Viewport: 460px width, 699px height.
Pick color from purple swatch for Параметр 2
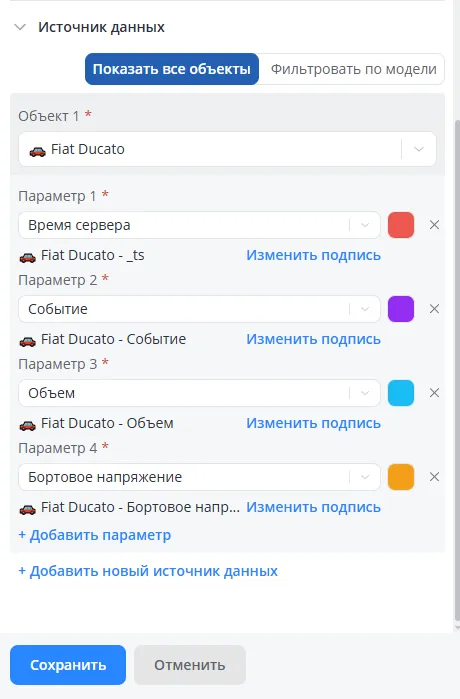coord(401,309)
